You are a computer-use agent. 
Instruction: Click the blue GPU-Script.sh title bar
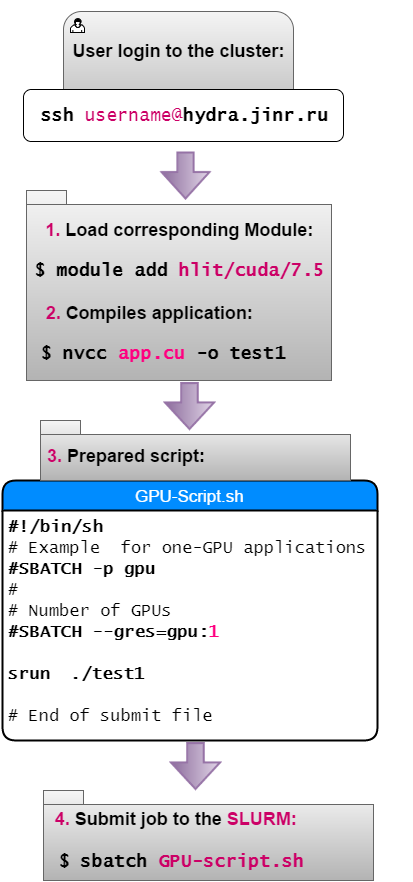[x=190, y=497]
